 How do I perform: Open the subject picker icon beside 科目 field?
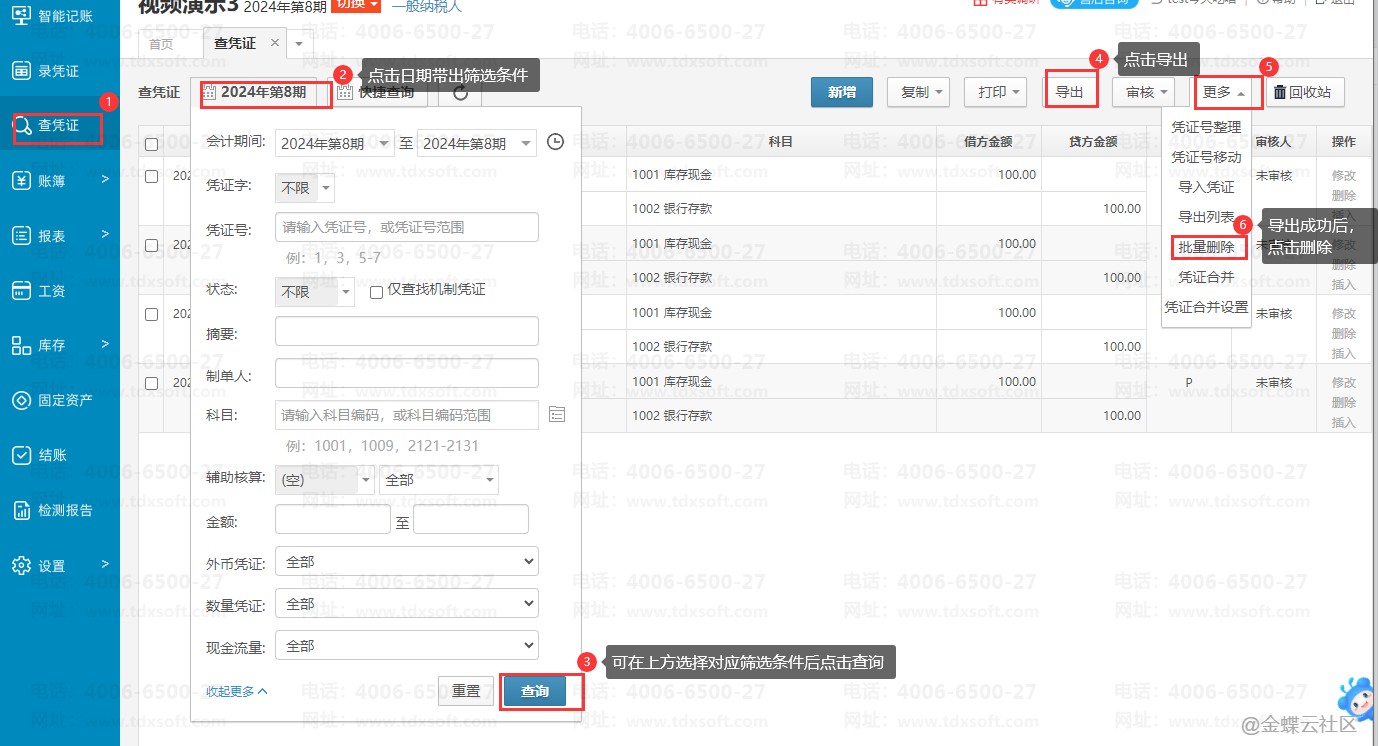(x=557, y=414)
